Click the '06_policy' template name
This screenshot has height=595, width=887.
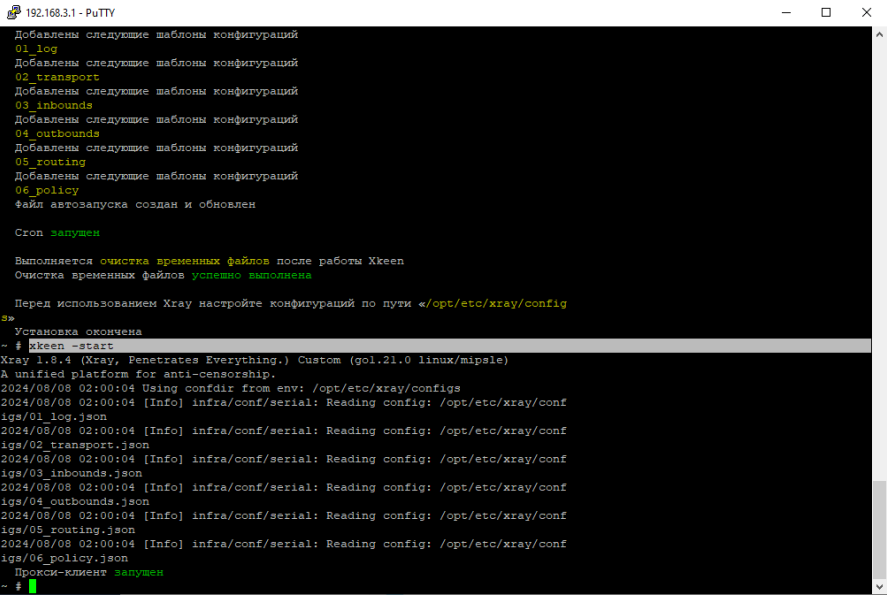[x=46, y=190]
